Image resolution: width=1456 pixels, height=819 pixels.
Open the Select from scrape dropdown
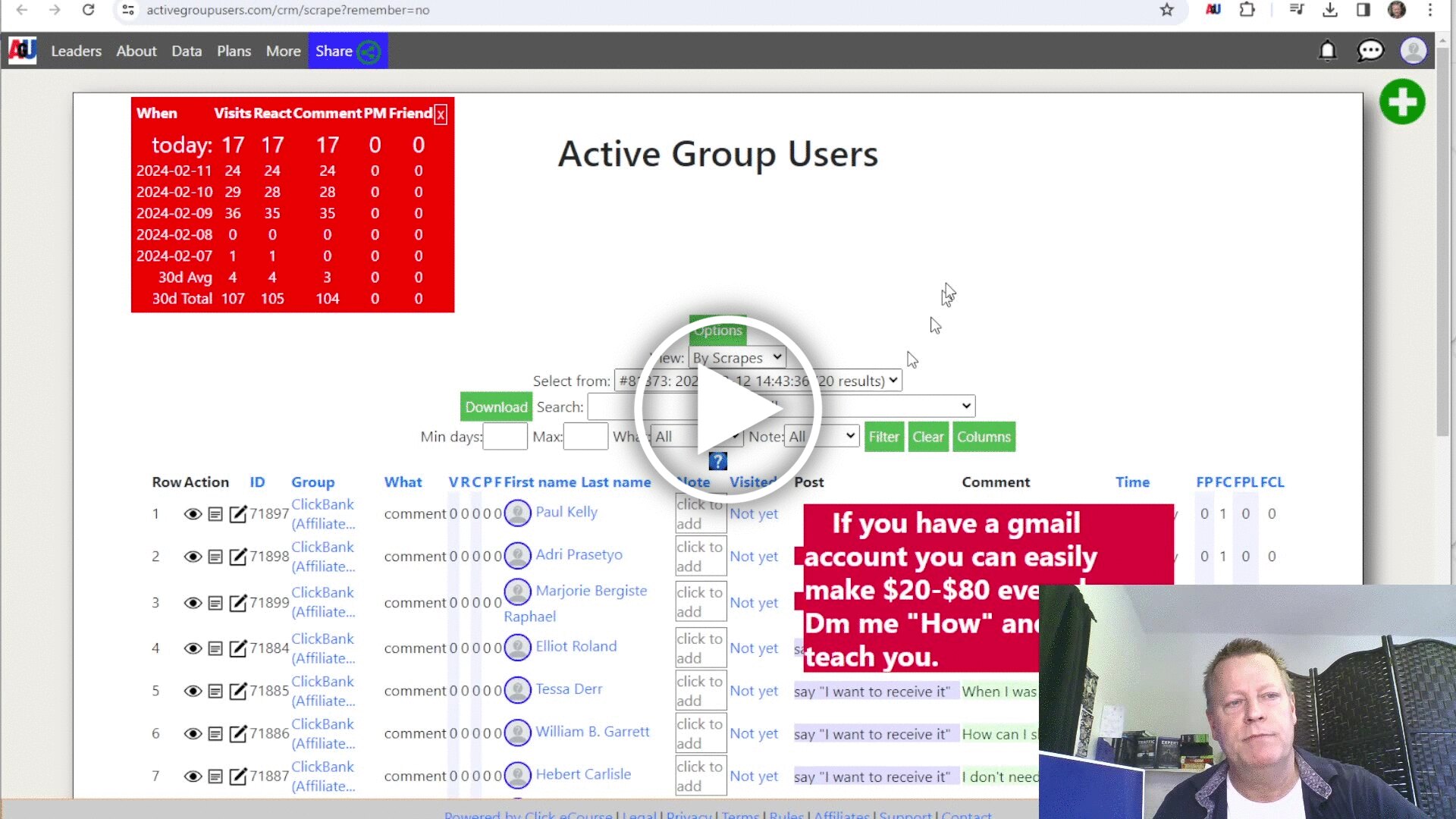point(758,381)
